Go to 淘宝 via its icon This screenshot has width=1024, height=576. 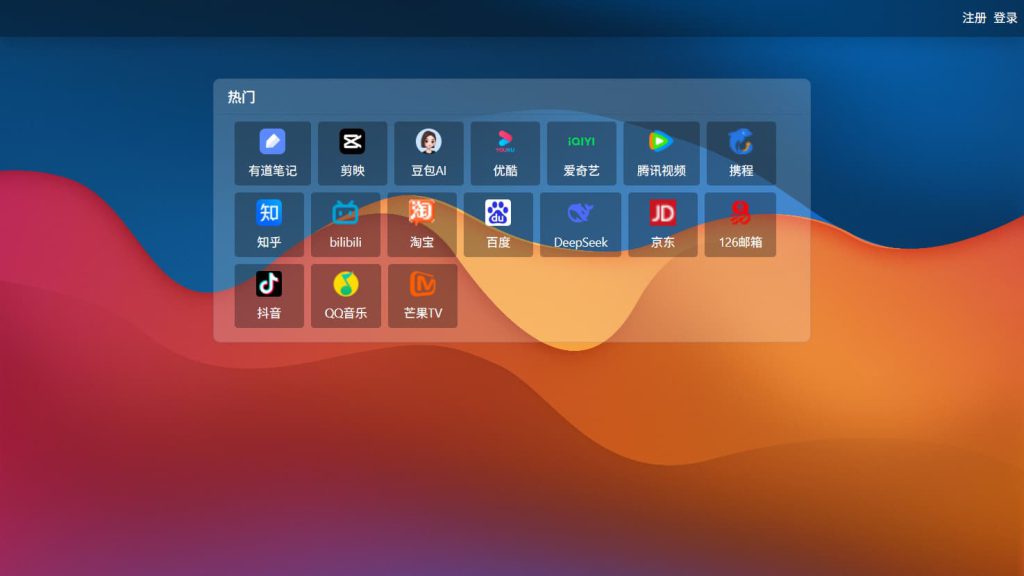(422, 214)
